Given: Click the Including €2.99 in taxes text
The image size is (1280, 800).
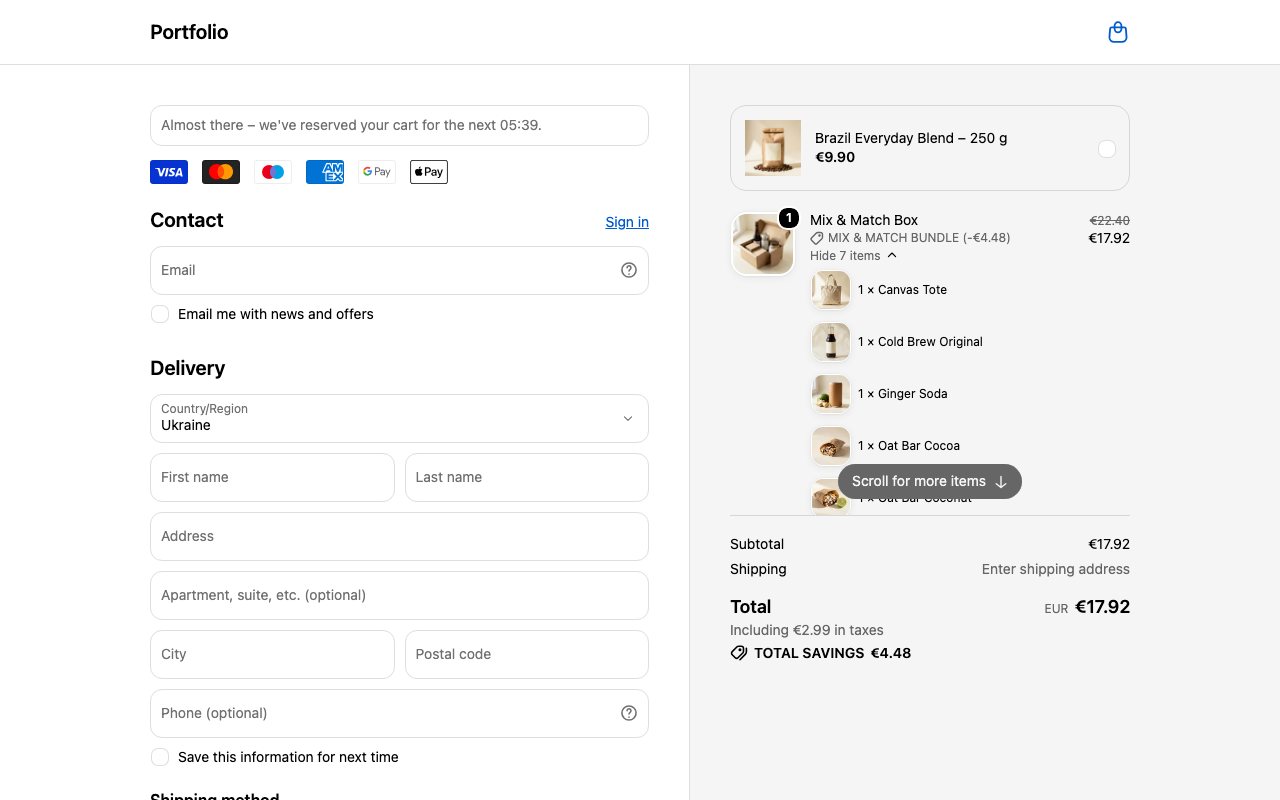Looking at the screenshot, I should pyautogui.click(x=807, y=630).
